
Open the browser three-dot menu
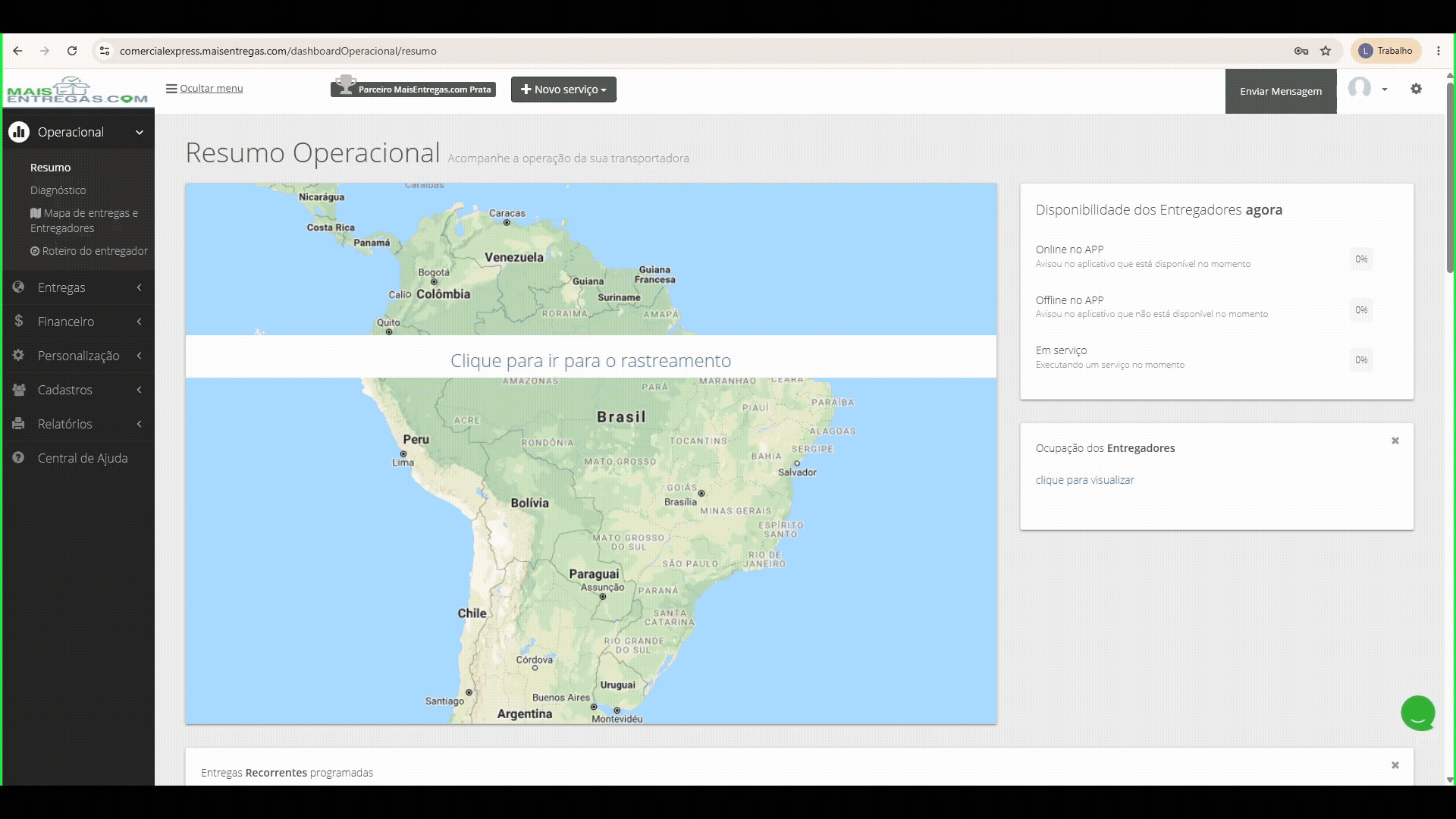click(x=1439, y=51)
